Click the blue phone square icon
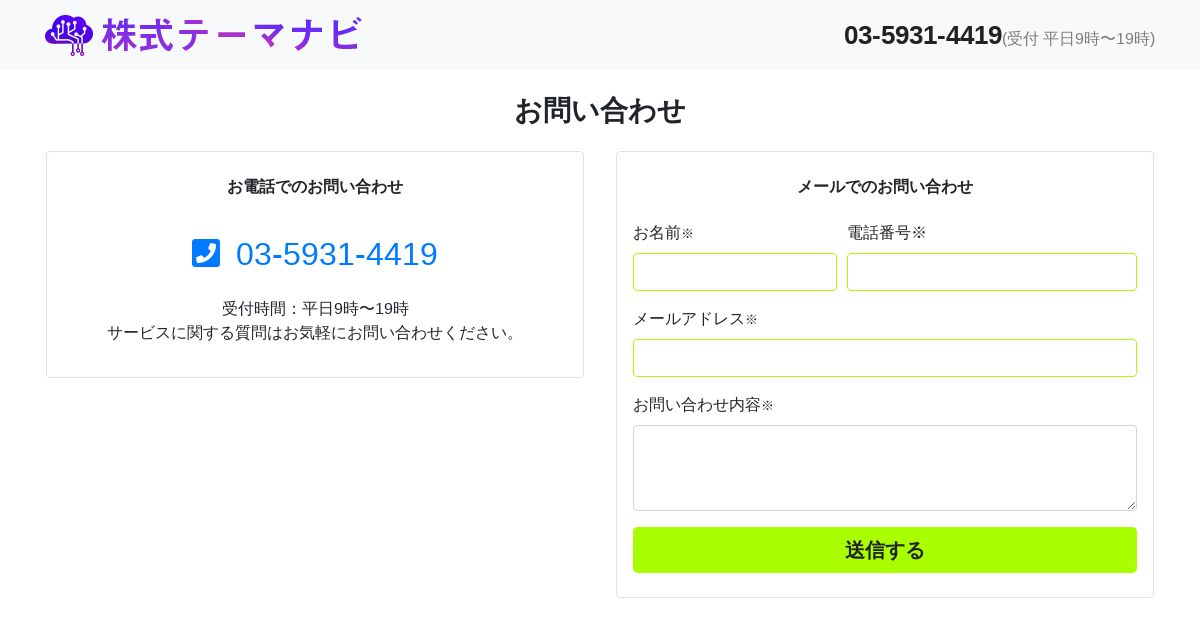 (x=206, y=253)
